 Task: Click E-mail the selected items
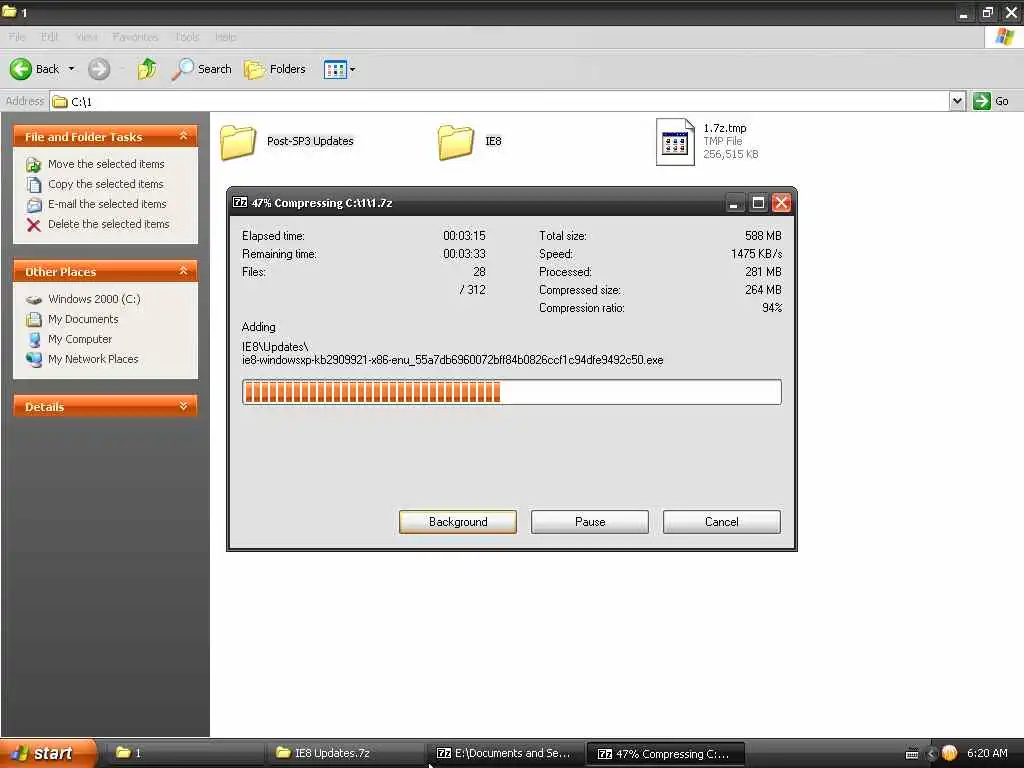coord(107,204)
